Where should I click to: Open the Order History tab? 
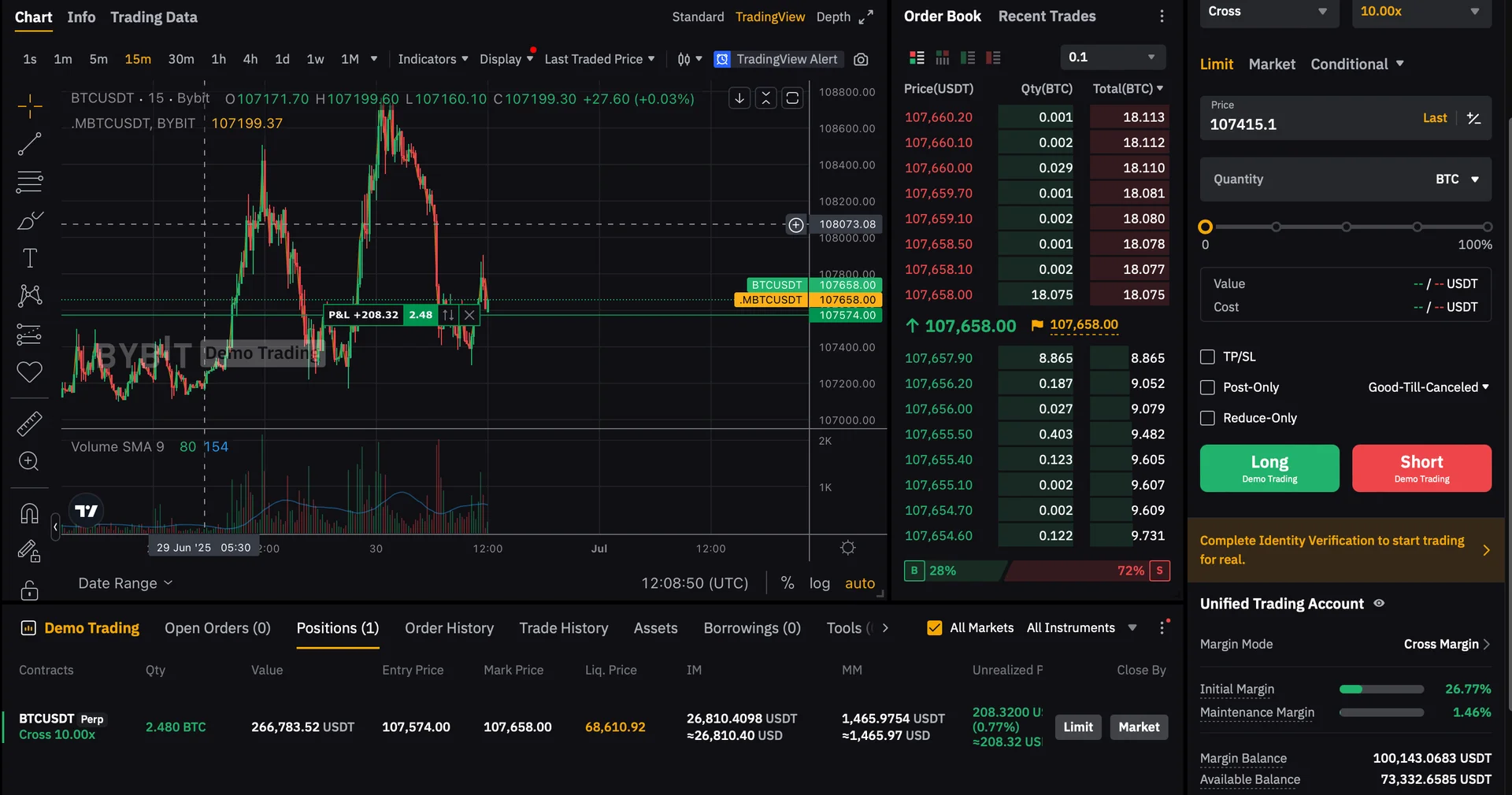coord(449,628)
